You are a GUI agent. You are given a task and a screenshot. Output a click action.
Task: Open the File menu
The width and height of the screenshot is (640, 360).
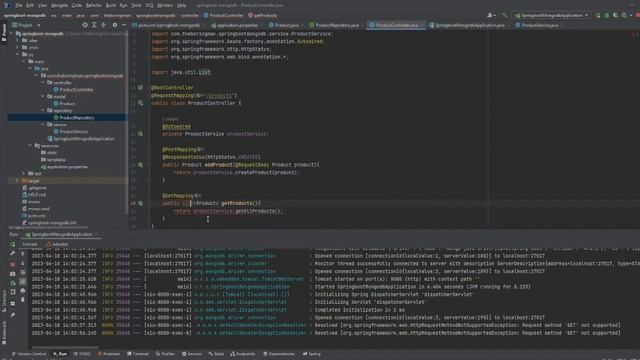tap(19, 6)
